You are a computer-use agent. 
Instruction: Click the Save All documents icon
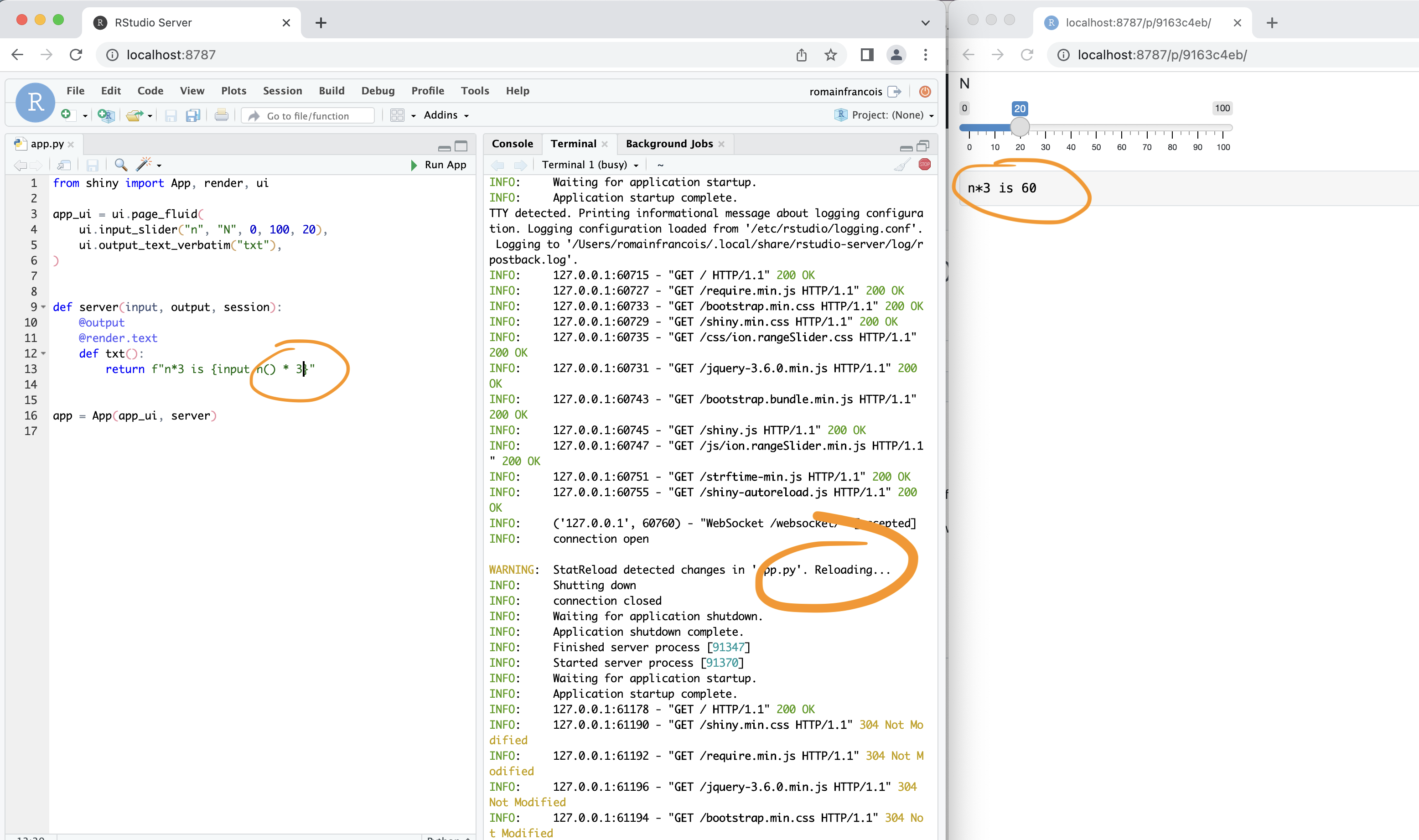pos(193,115)
